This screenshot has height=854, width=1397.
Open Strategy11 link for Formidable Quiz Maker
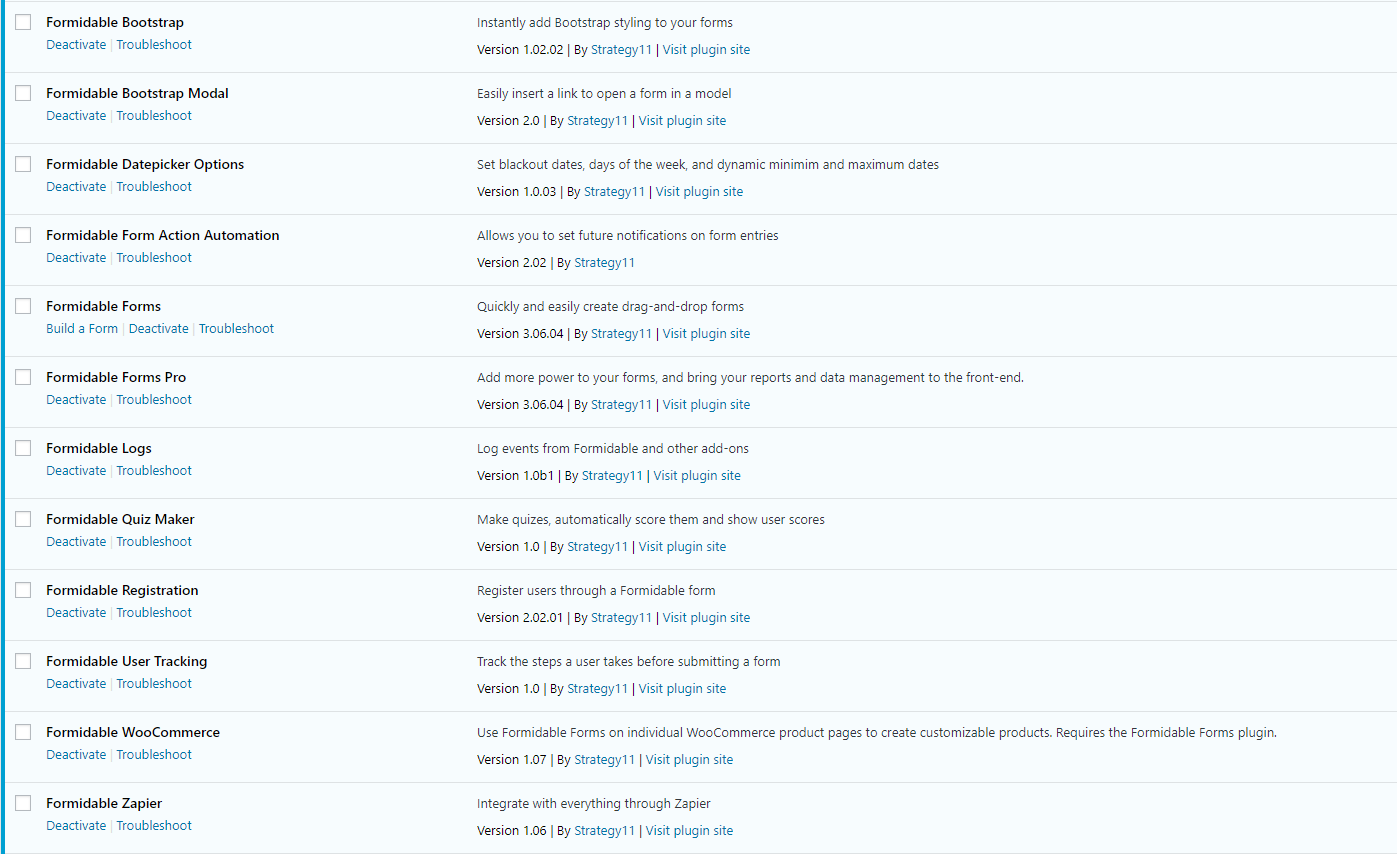tap(597, 547)
